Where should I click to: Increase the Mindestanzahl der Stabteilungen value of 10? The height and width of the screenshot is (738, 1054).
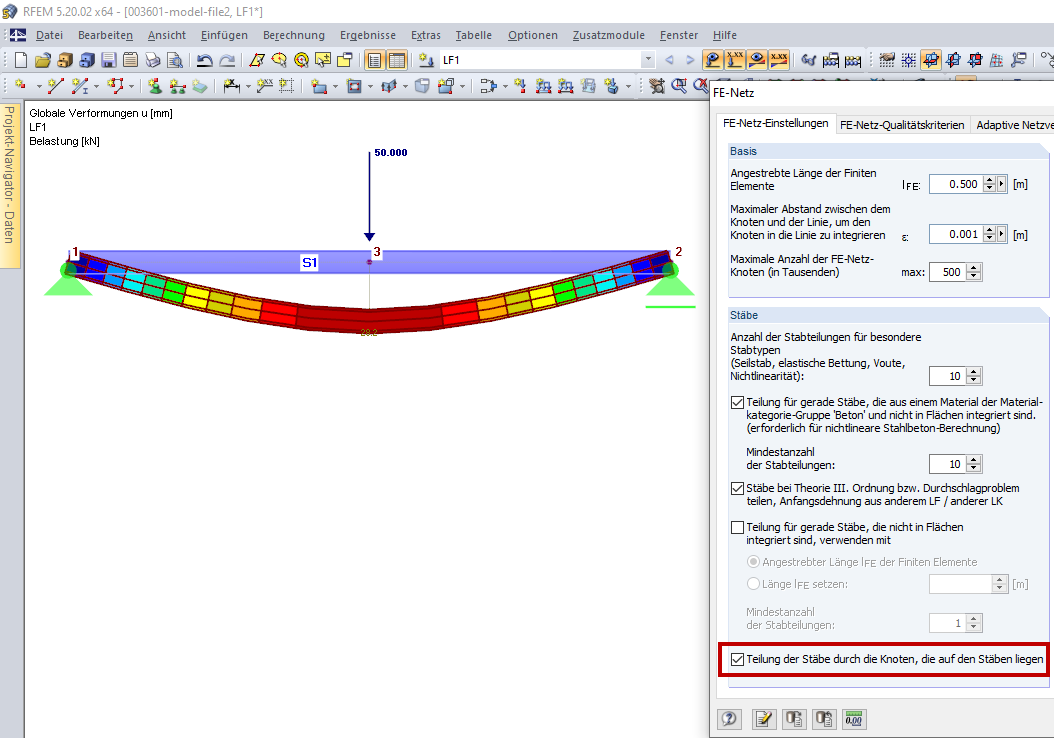tap(974, 460)
